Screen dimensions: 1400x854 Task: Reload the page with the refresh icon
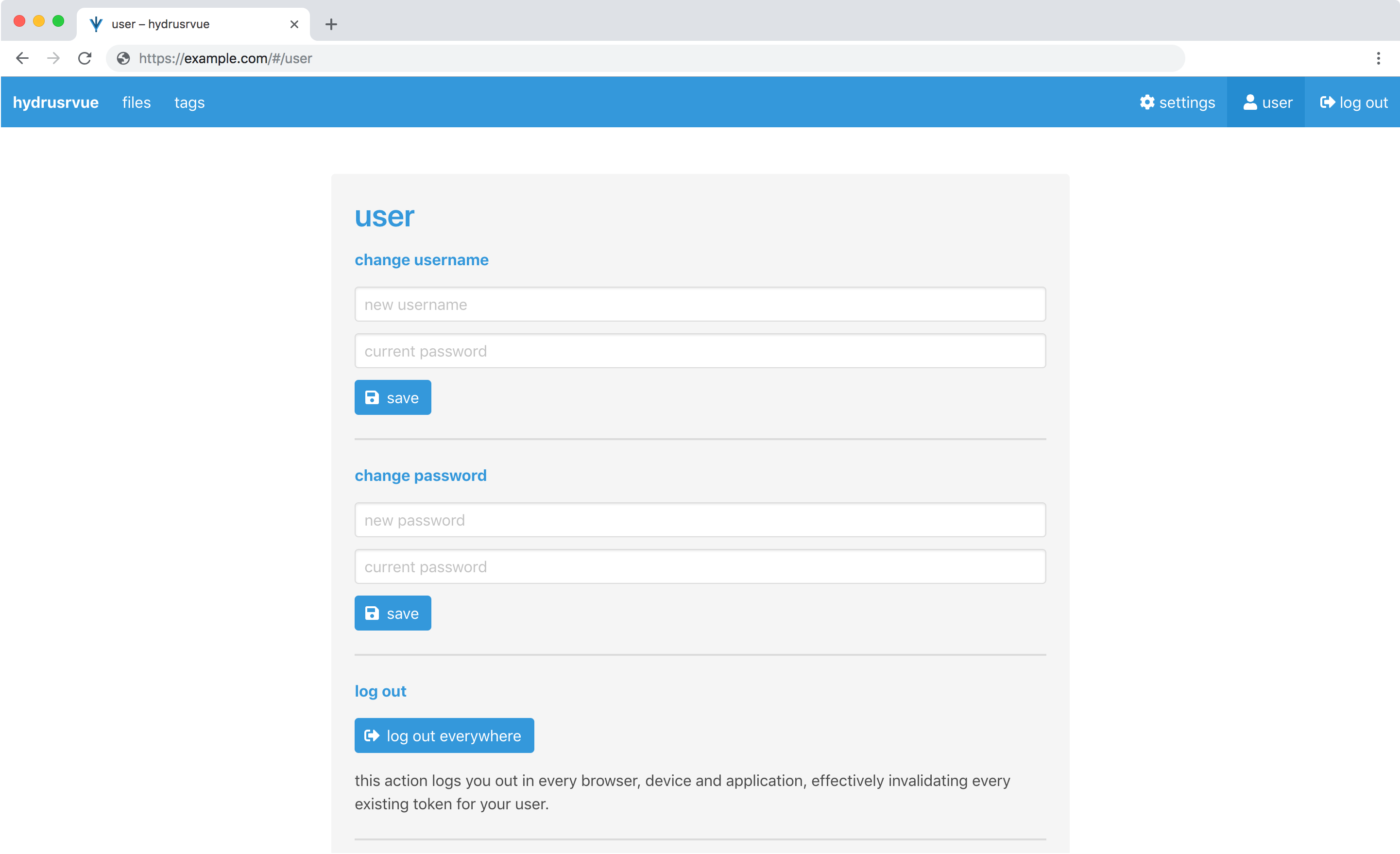[x=85, y=58]
